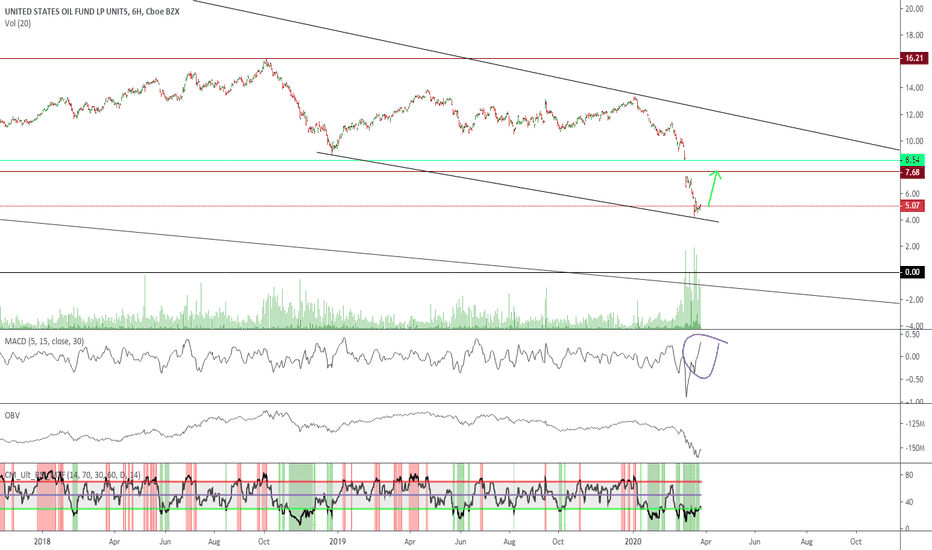Select the 16.21 red price label
This screenshot has width=932, height=550.
click(914, 58)
